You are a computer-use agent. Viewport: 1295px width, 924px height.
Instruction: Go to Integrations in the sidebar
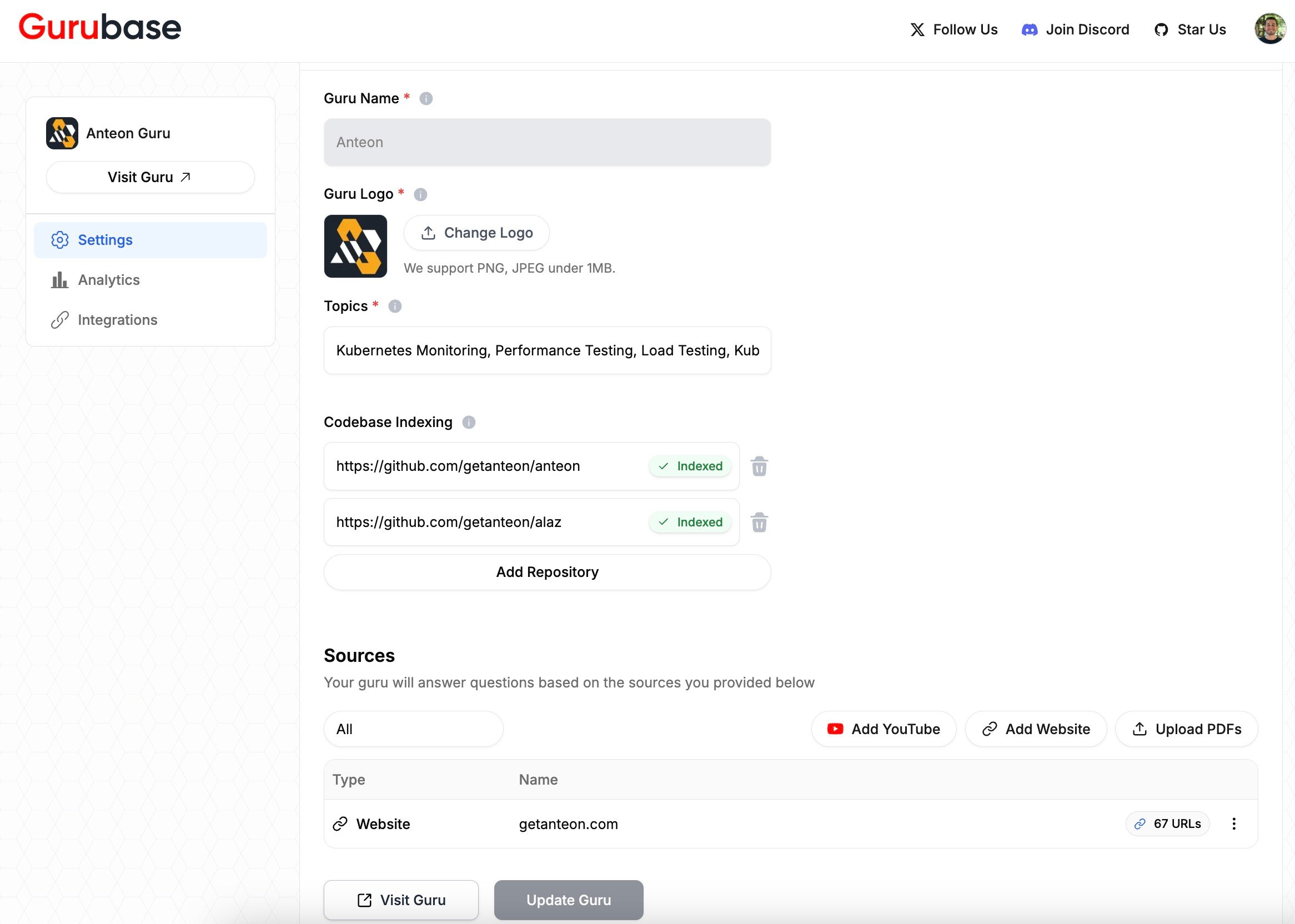[x=117, y=320]
